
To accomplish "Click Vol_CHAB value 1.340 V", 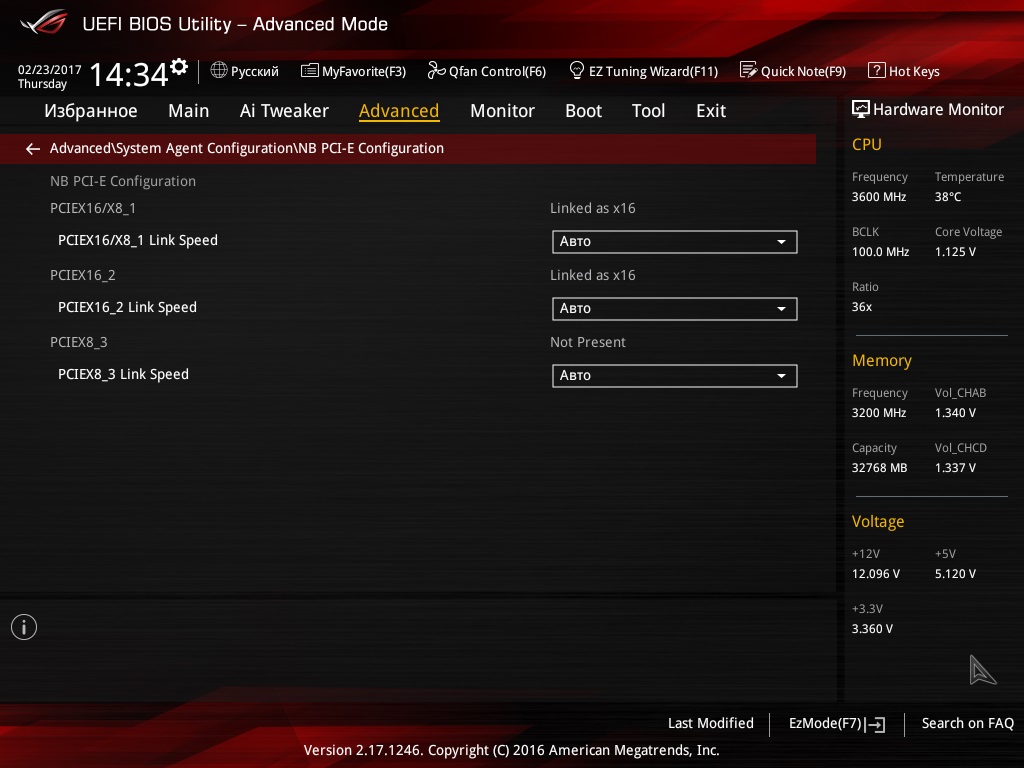I will [x=955, y=413].
